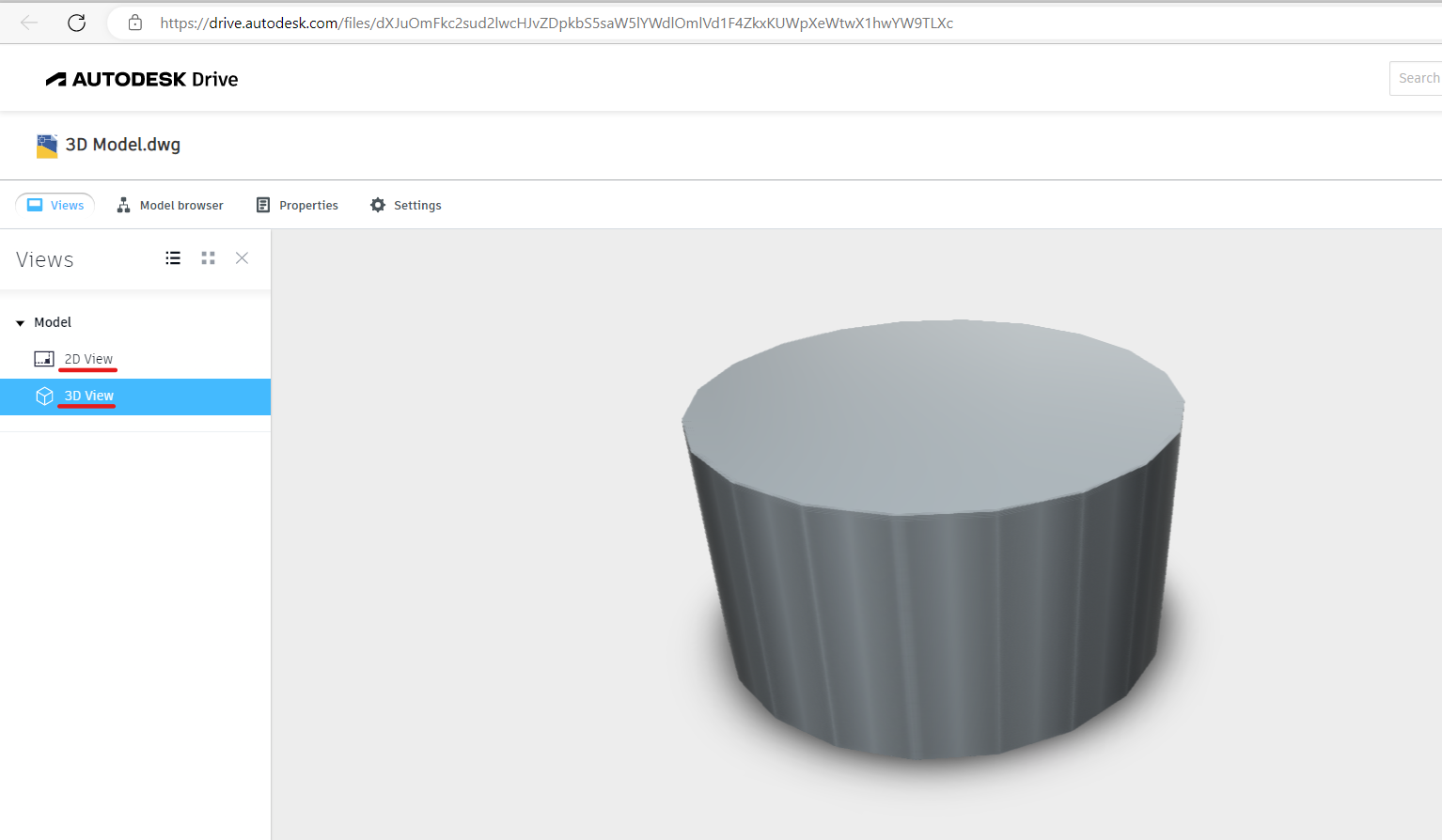The image size is (1442, 840).
Task: Switch to the Model browser tab
Action: 180,205
